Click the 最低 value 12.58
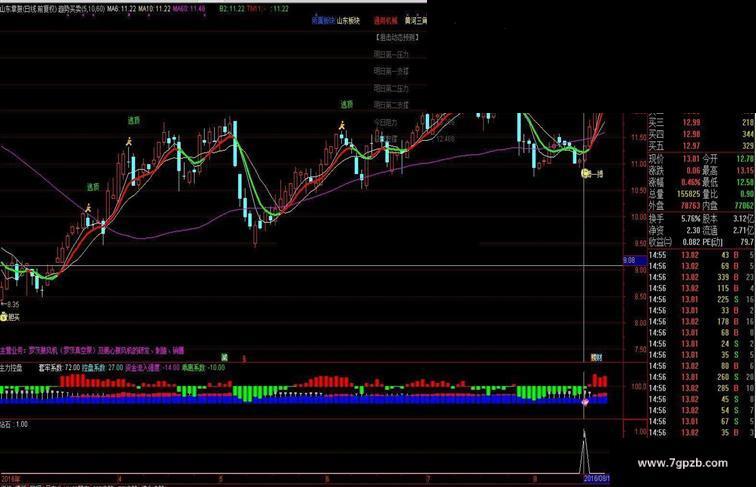The height and width of the screenshot is (487, 756). tap(744, 182)
